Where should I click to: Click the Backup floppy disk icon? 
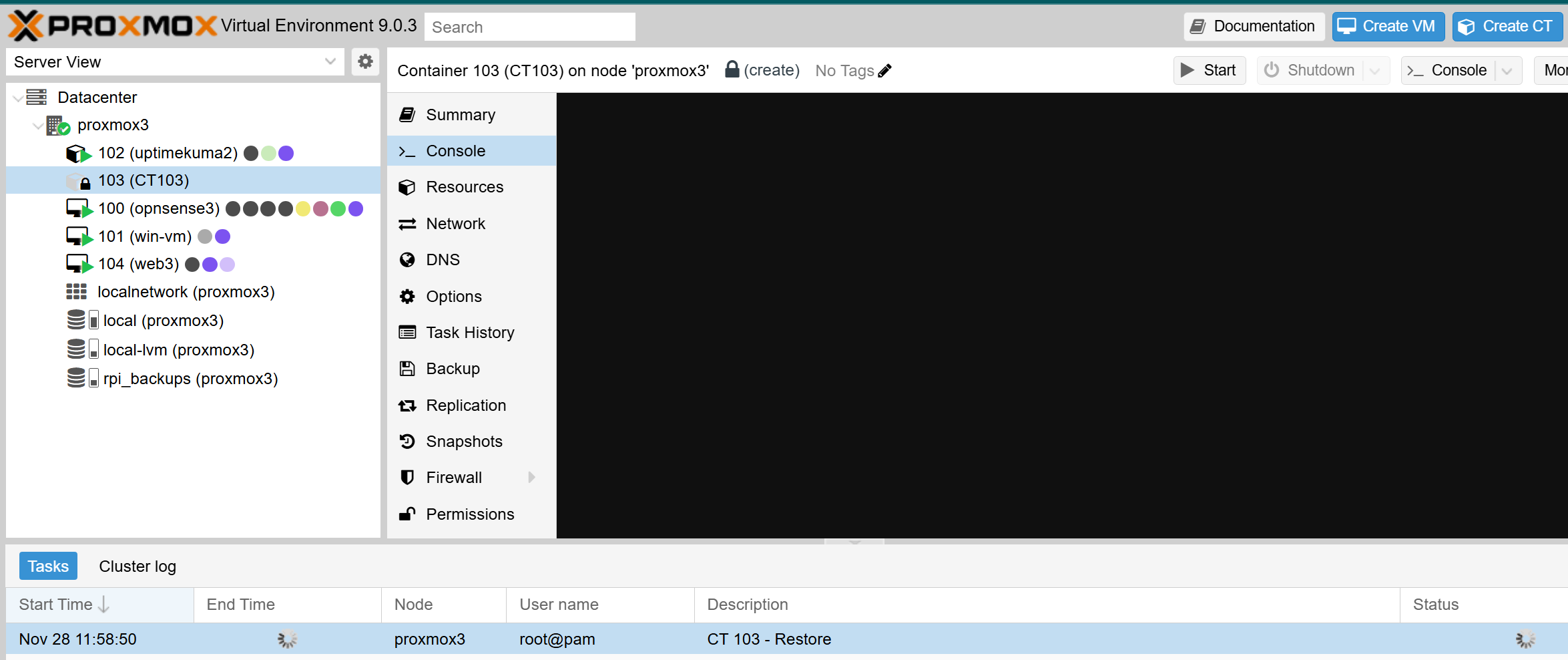point(407,369)
